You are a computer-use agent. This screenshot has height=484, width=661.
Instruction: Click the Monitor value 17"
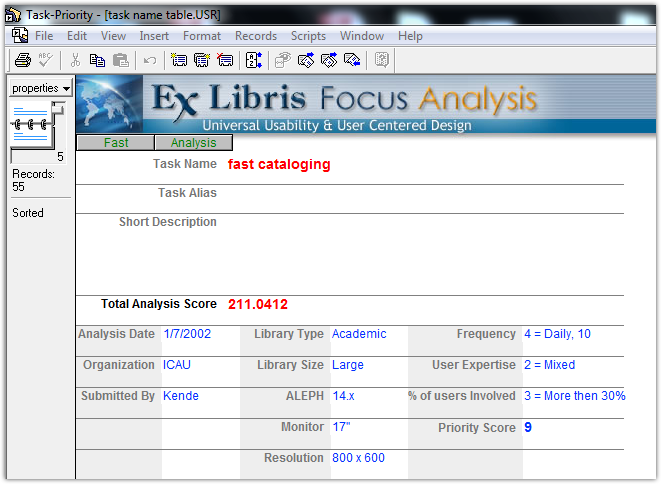341,427
